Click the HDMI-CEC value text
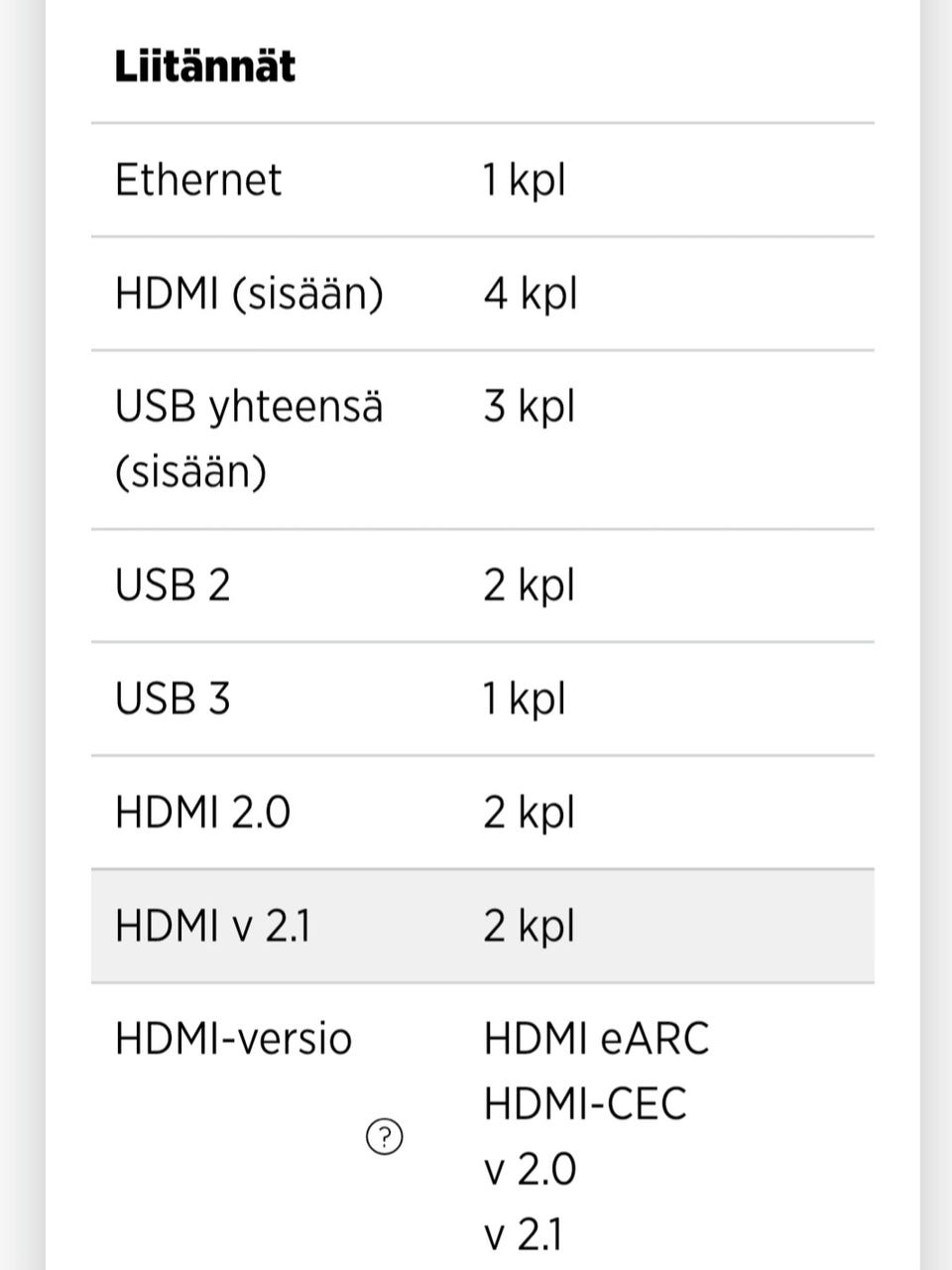Viewport: 952px width, 1270px height. coord(585,1104)
